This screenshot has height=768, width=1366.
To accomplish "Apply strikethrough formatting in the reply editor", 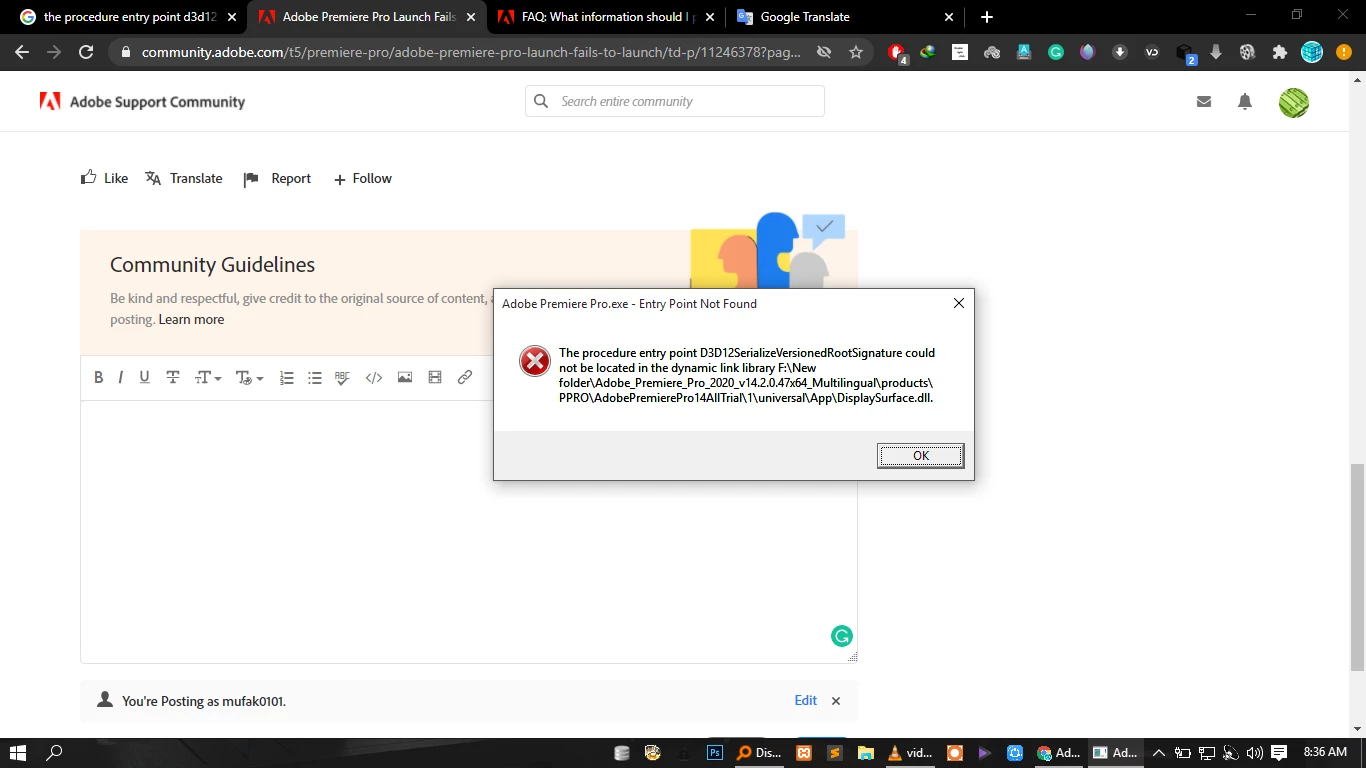I will 172,377.
